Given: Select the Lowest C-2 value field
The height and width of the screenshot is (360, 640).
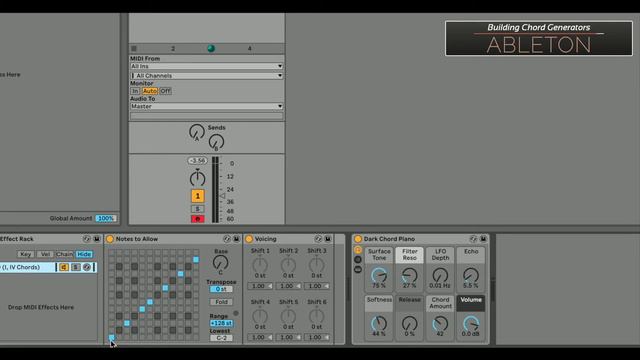Looking at the screenshot, I should click(x=221, y=338).
